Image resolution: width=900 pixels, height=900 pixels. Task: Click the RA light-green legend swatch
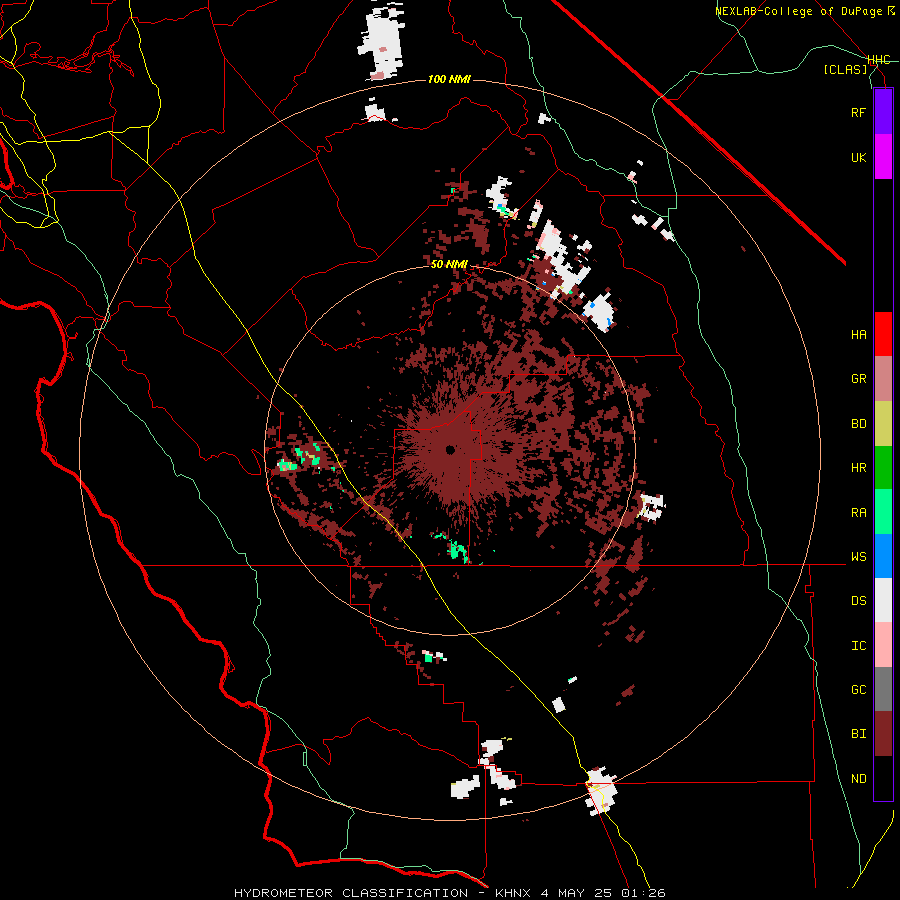point(883,512)
